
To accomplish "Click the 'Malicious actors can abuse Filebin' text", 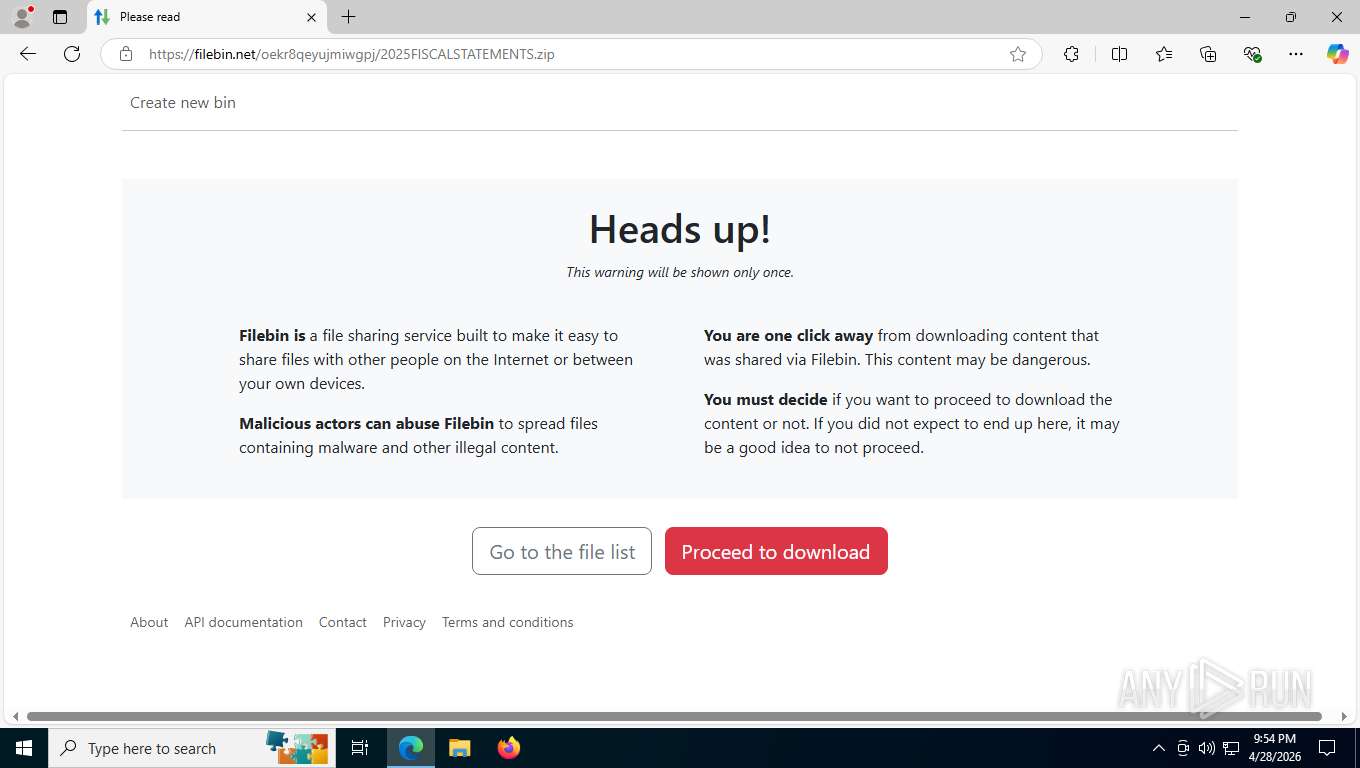I will 366,423.
